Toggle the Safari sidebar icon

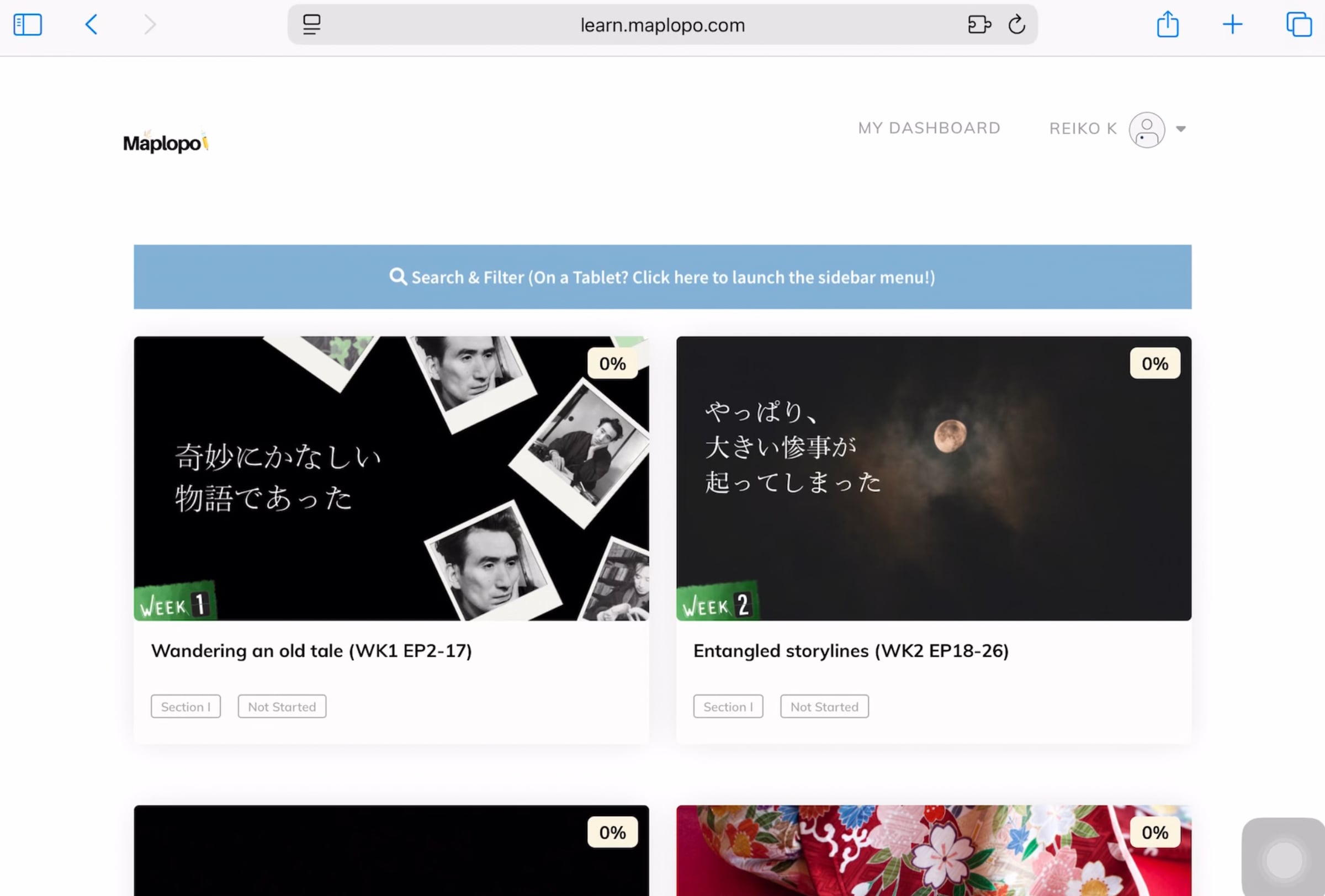coord(28,24)
